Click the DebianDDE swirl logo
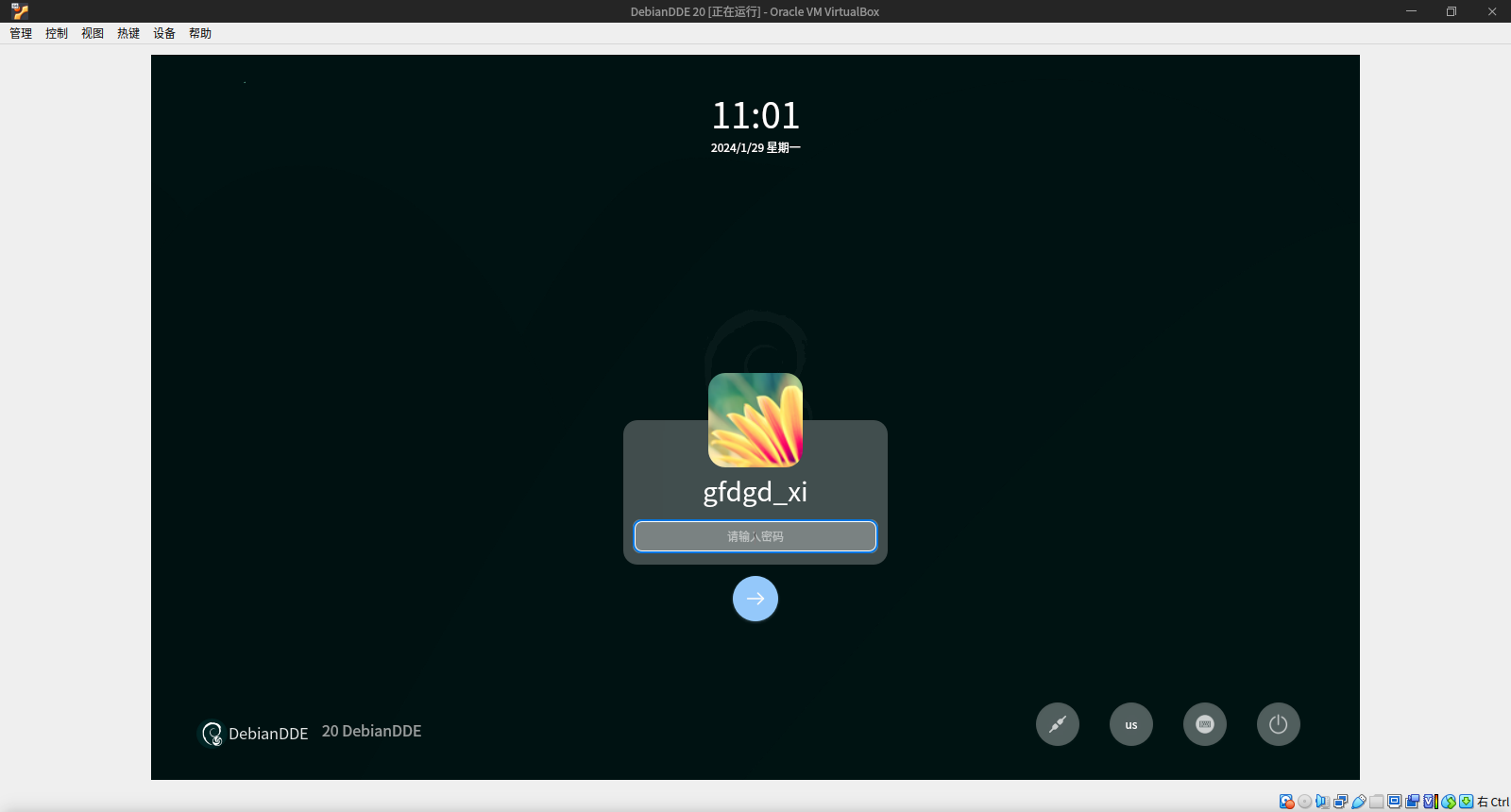Image resolution: width=1511 pixels, height=812 pixels. 212,734
